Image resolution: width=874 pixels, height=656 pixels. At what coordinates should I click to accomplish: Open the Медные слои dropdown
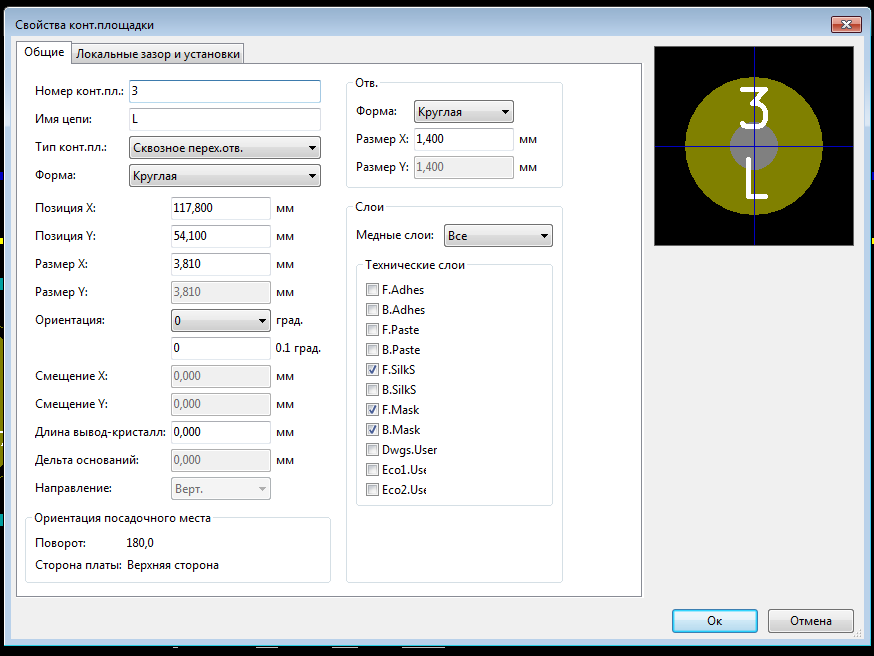pyautogui.click(x=498, y=236)
